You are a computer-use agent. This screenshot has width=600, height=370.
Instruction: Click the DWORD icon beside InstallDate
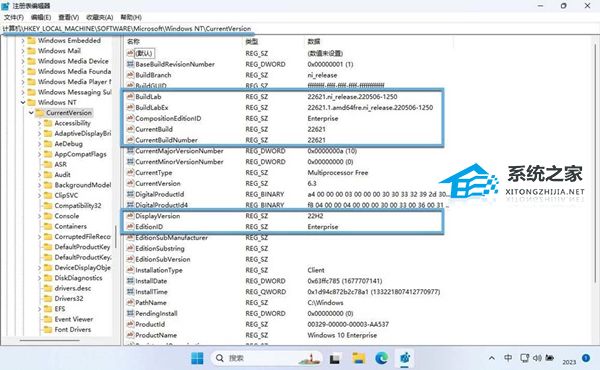pos(130,281)
